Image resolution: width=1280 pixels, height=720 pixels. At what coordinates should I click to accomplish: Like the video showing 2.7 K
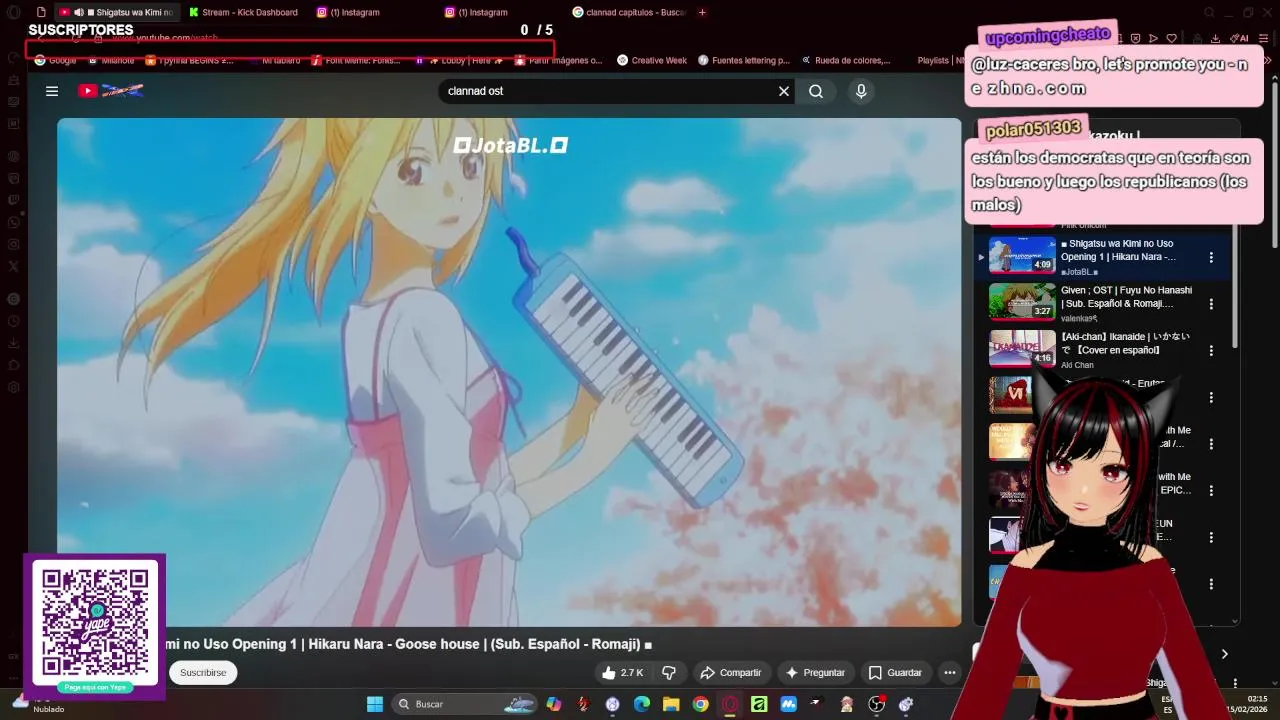[x=623, y=673]
